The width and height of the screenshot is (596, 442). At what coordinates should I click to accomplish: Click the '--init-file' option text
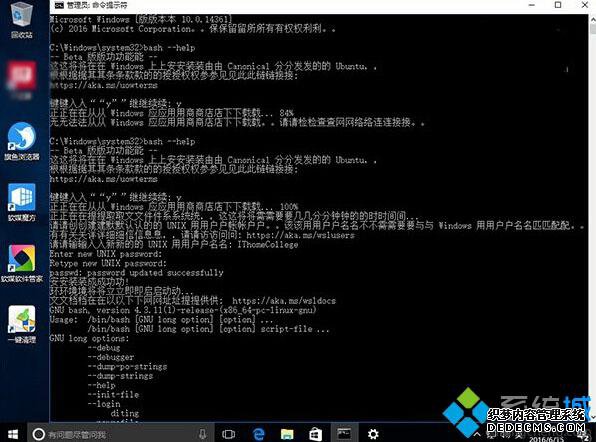pos(113,395)
